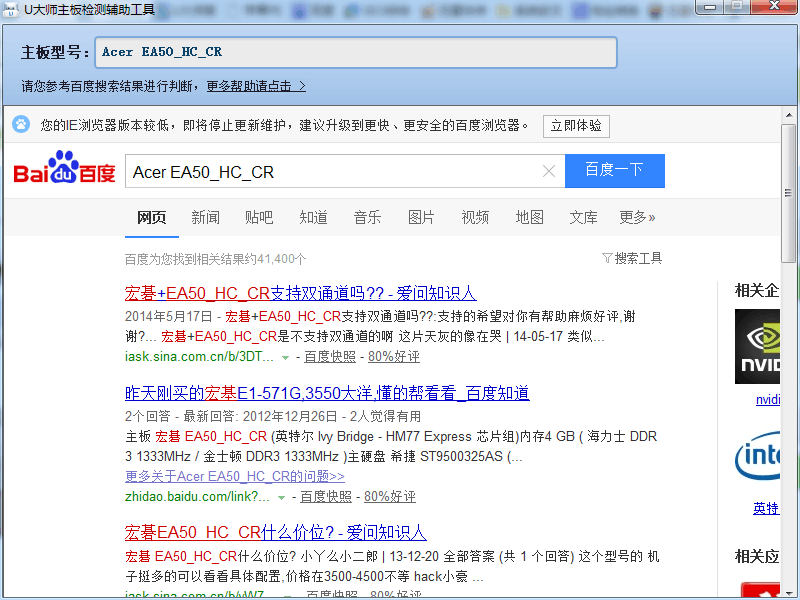
Task: Open result about 双通道 support
Action: click(x=300, y=293)
